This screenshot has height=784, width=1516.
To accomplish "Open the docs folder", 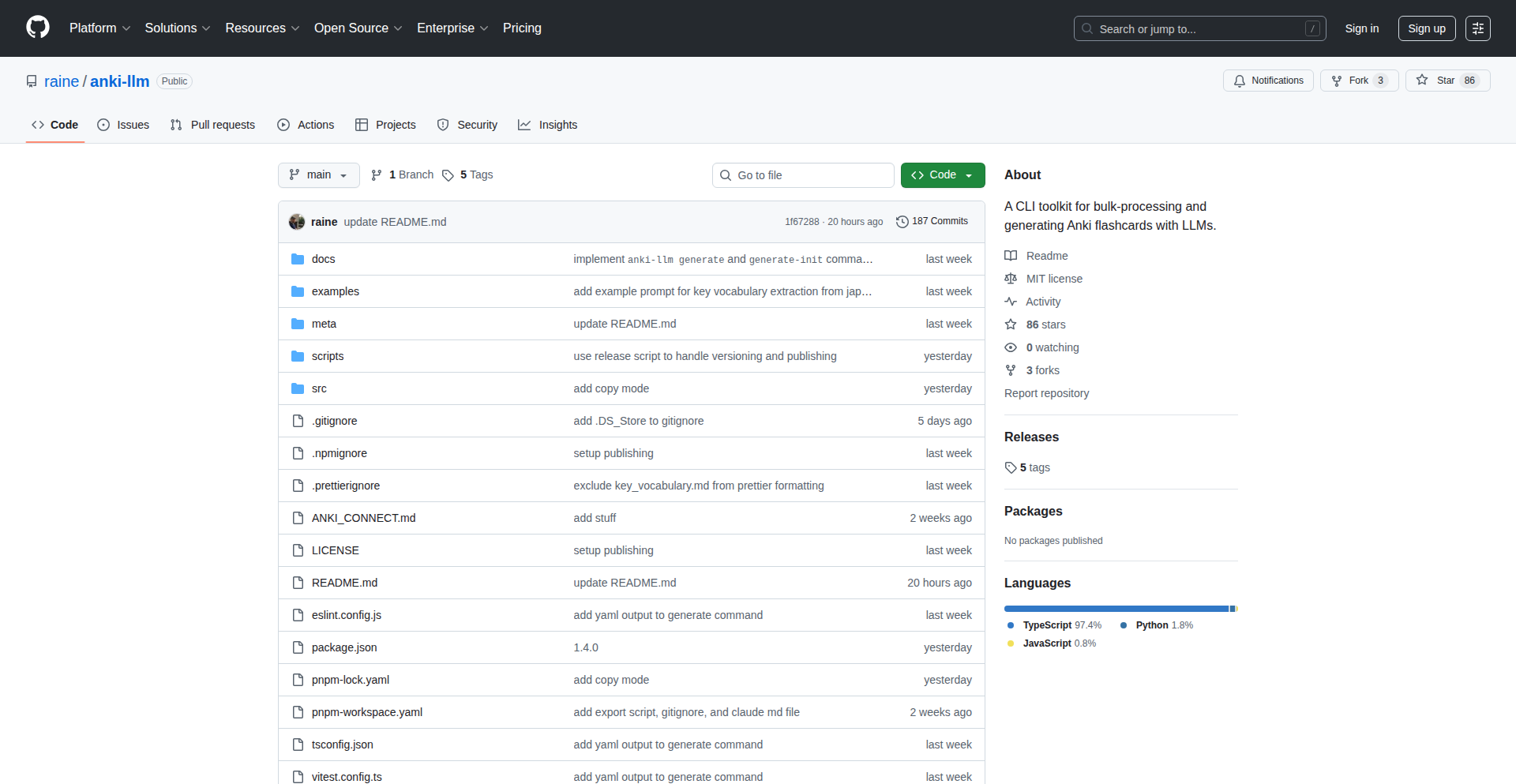I will pyautogui.click(x=323, y=259).
